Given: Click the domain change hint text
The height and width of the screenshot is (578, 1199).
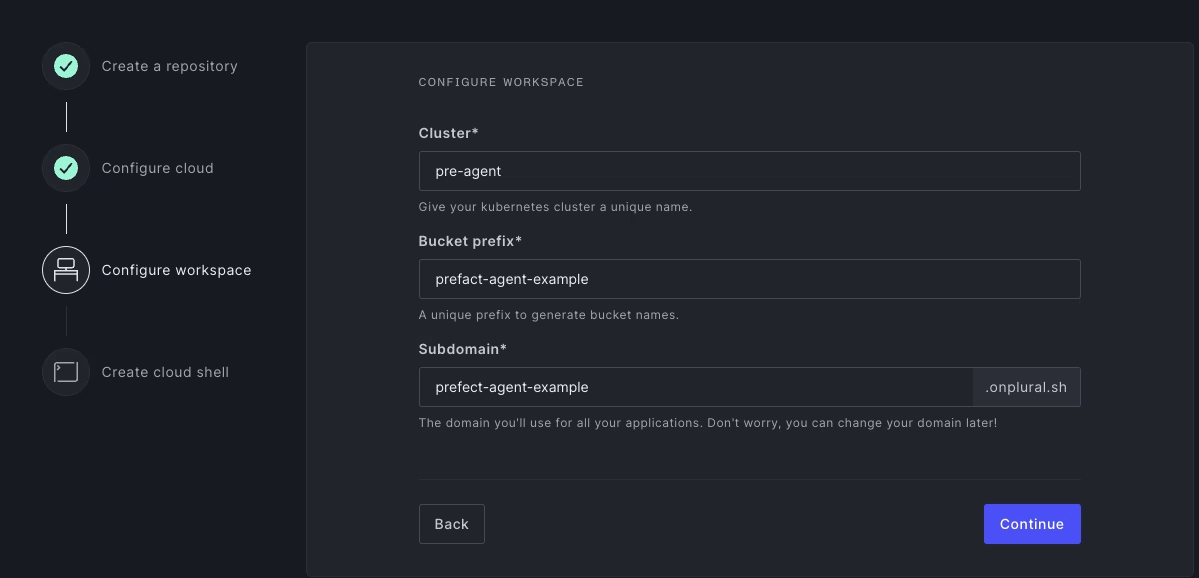Looking at the screenshot, I should point(707,423).
